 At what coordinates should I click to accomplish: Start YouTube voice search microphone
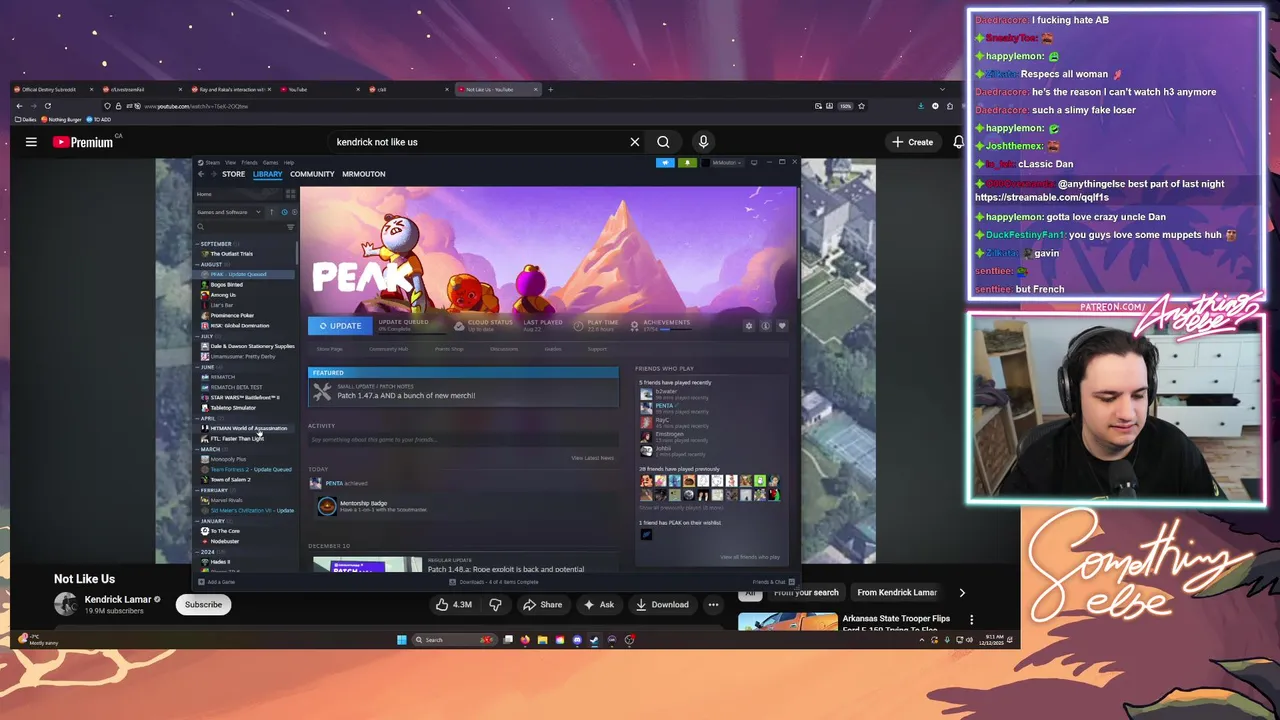point(703,142)
